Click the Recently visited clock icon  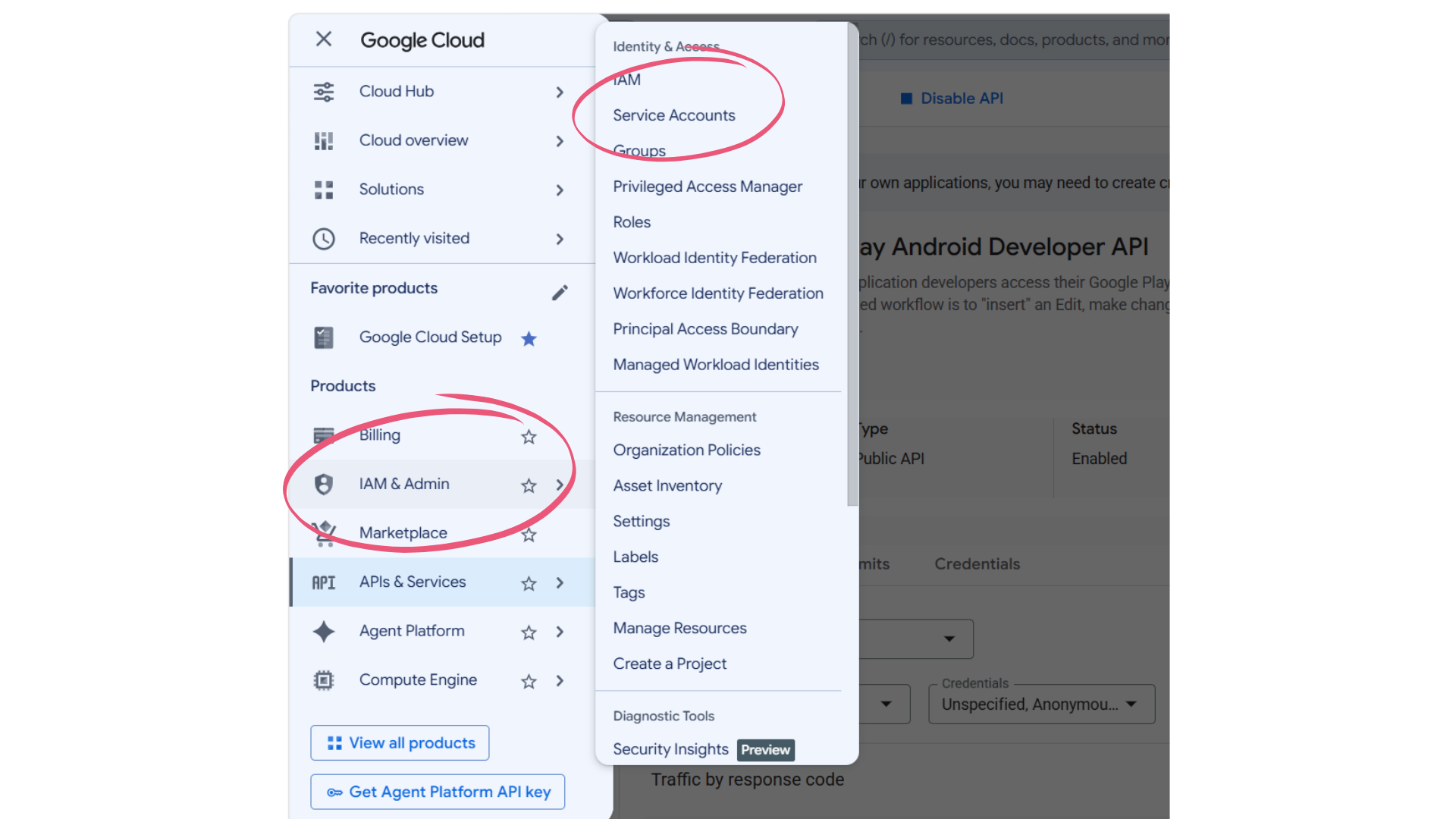(324, 239)
